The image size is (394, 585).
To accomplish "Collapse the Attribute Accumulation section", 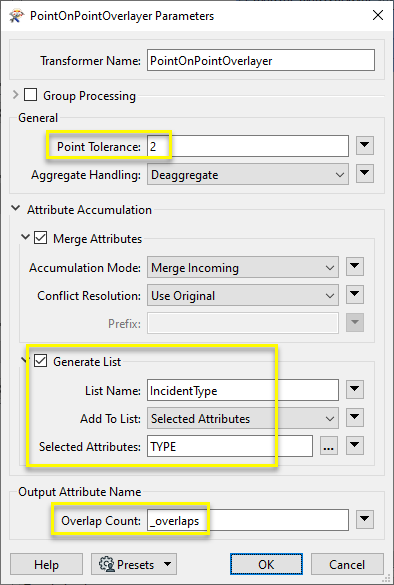I will [x=16, y=208].
